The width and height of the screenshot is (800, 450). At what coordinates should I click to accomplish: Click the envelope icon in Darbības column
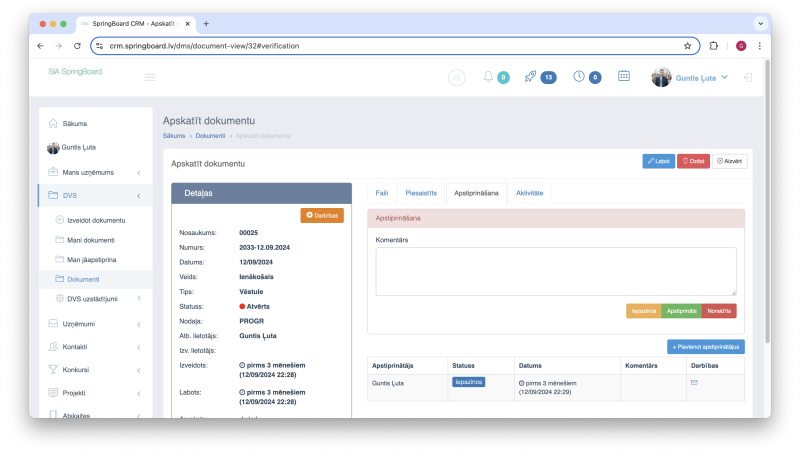point(694,382)
